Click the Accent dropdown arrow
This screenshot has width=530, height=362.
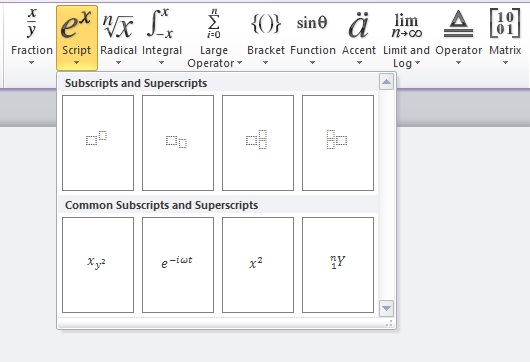(359, 63)
